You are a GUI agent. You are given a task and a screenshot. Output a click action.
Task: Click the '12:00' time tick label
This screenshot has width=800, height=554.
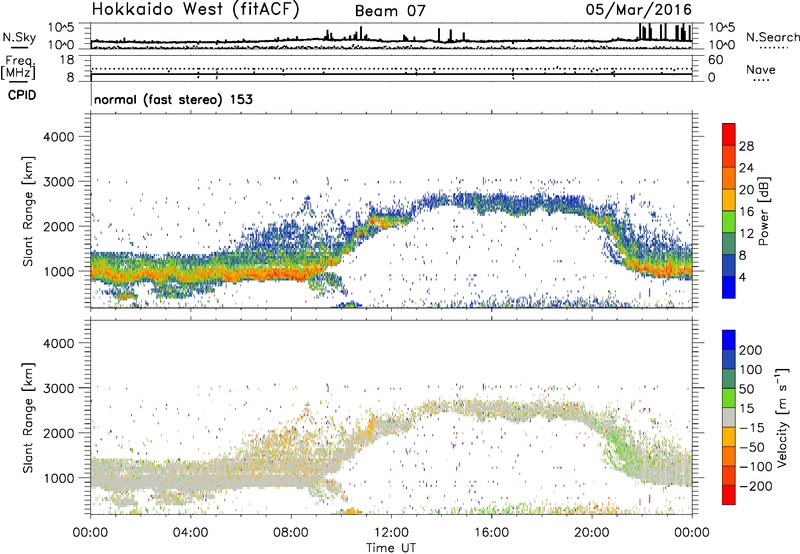(391, 533)
